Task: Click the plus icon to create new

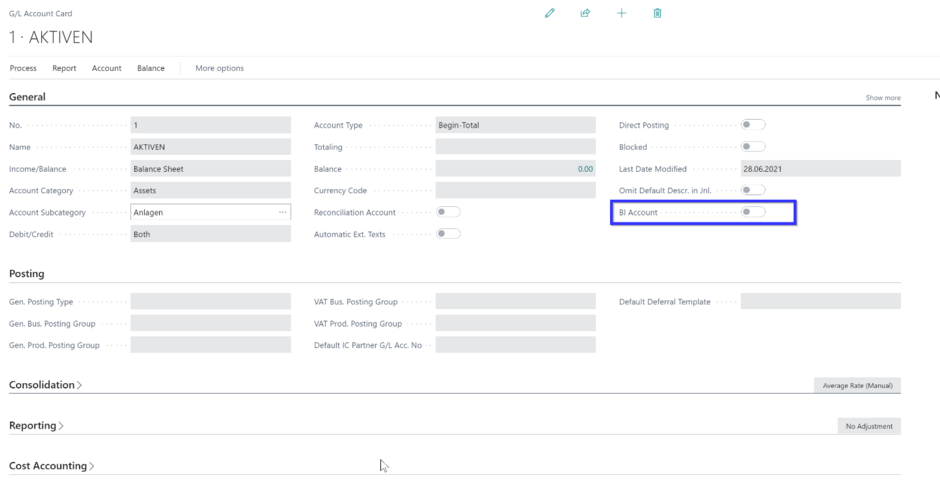Action: click(621, 13)
